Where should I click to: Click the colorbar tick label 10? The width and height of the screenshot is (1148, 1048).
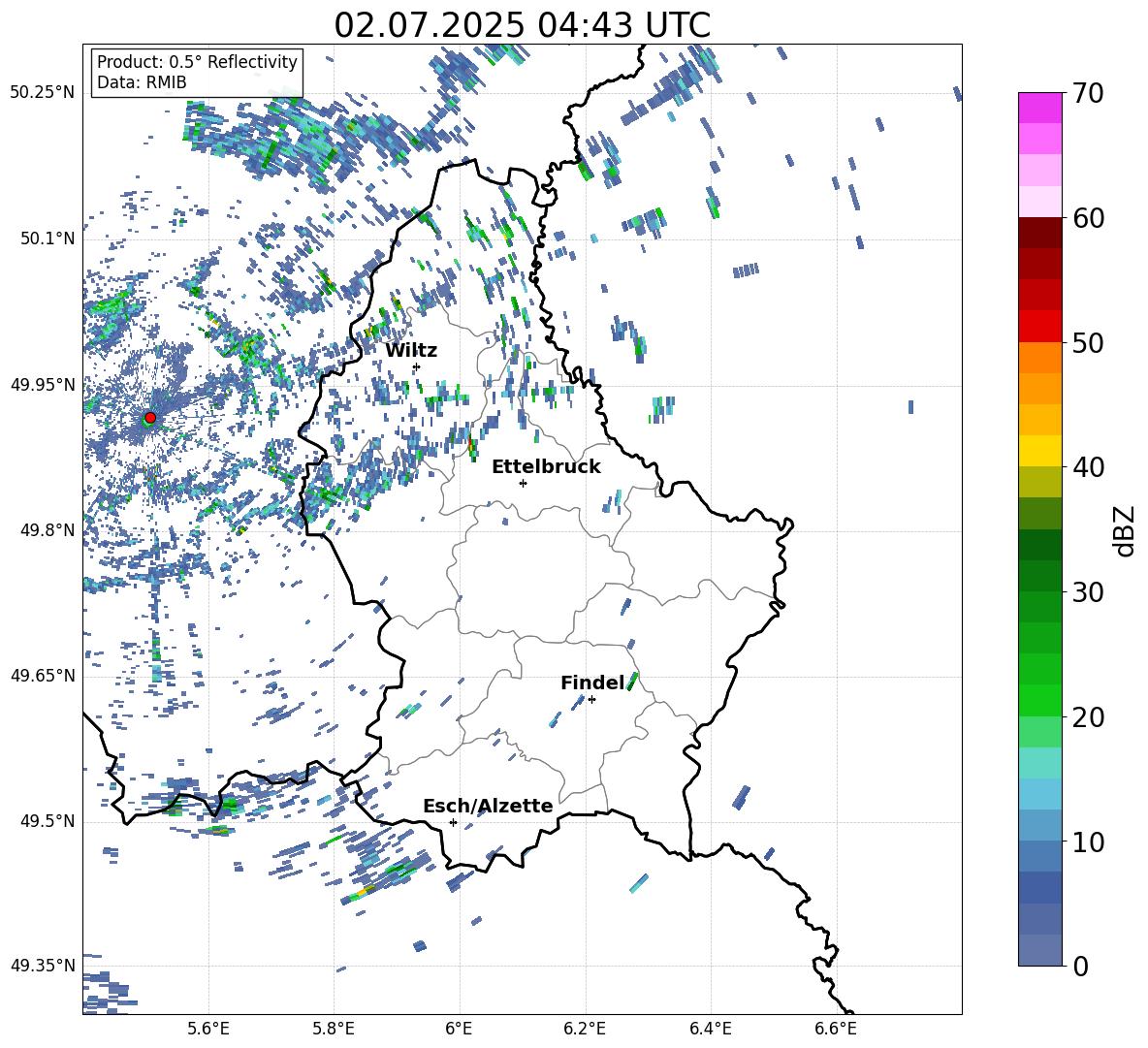coord(1088,842)
